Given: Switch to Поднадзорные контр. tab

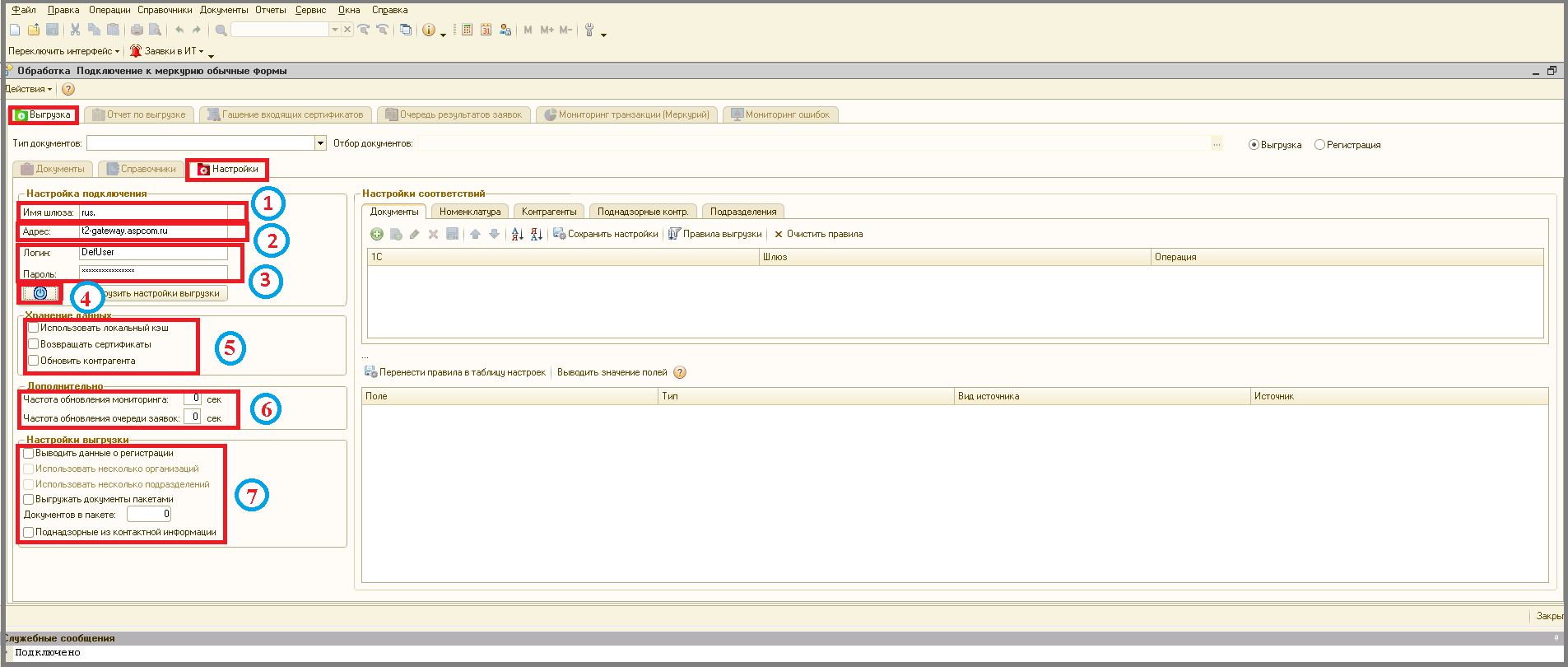Looking at the screenshot, I should [643, 212].
